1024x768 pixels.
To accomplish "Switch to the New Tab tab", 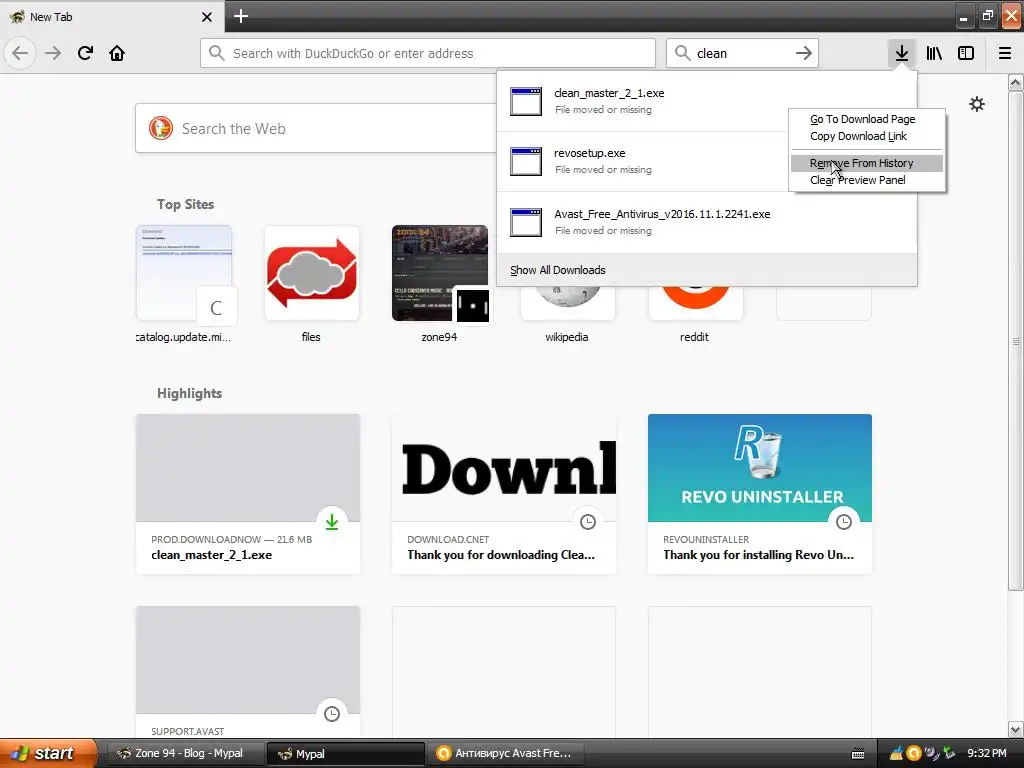I will [111, 17].
